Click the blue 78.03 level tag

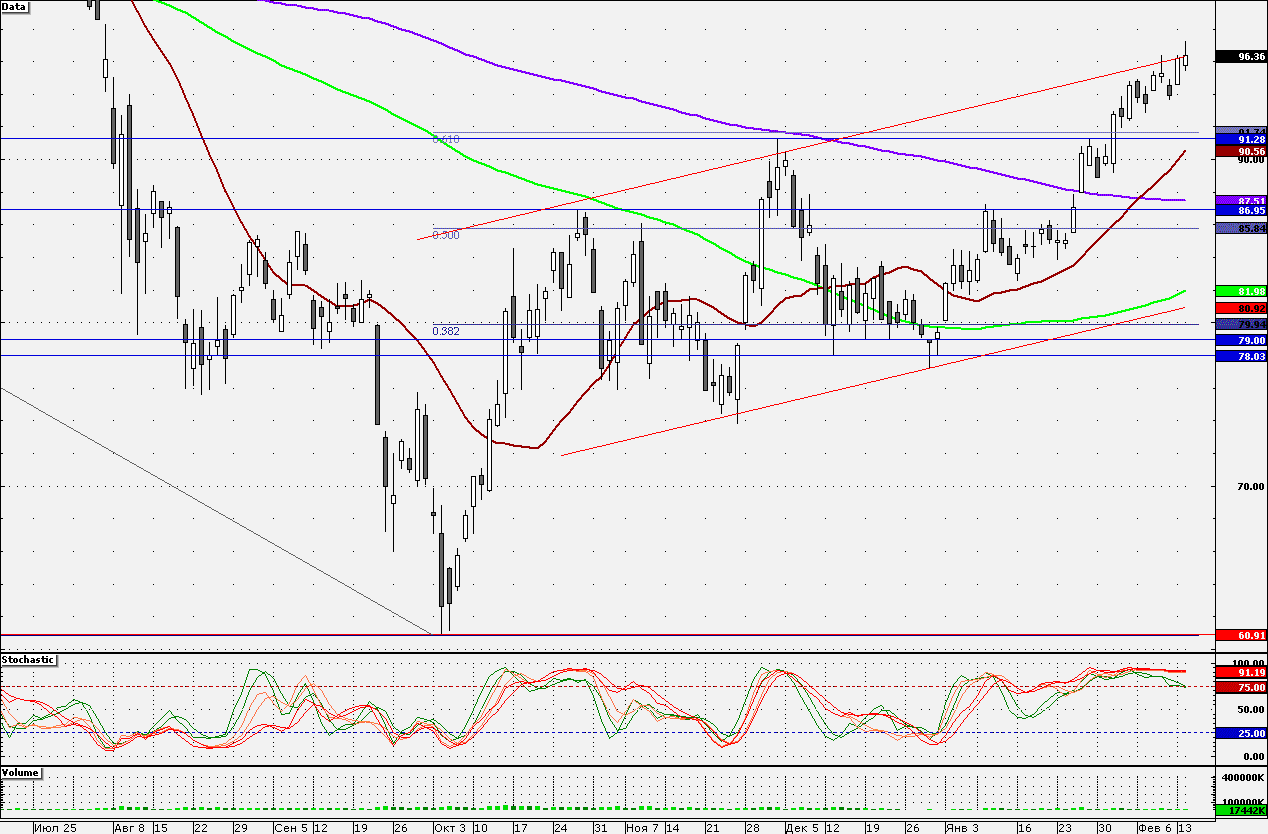[1240, 356]
